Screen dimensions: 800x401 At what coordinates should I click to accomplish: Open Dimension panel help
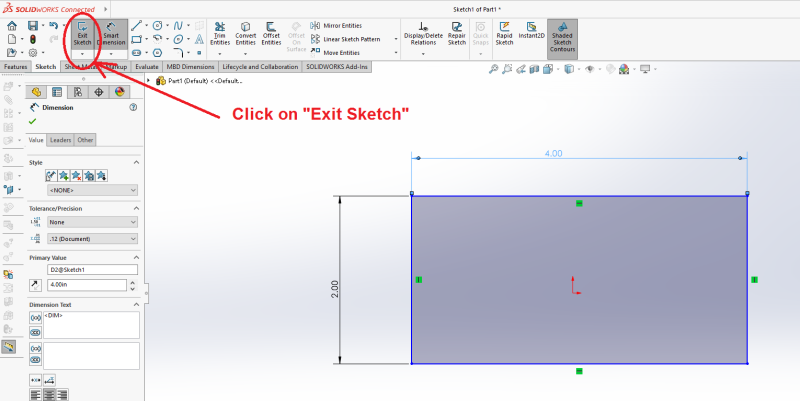[133, 107]
